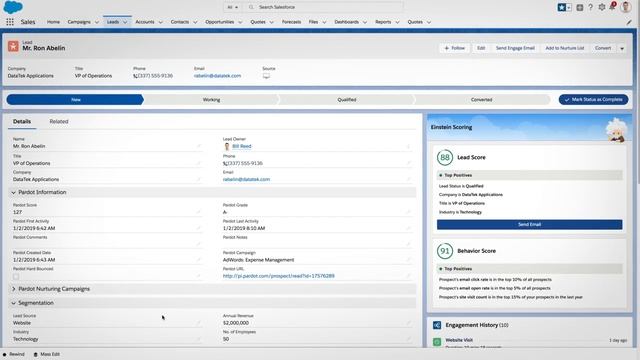
Task: Click the Engagement History icon
Action: [x=437, y=325]
